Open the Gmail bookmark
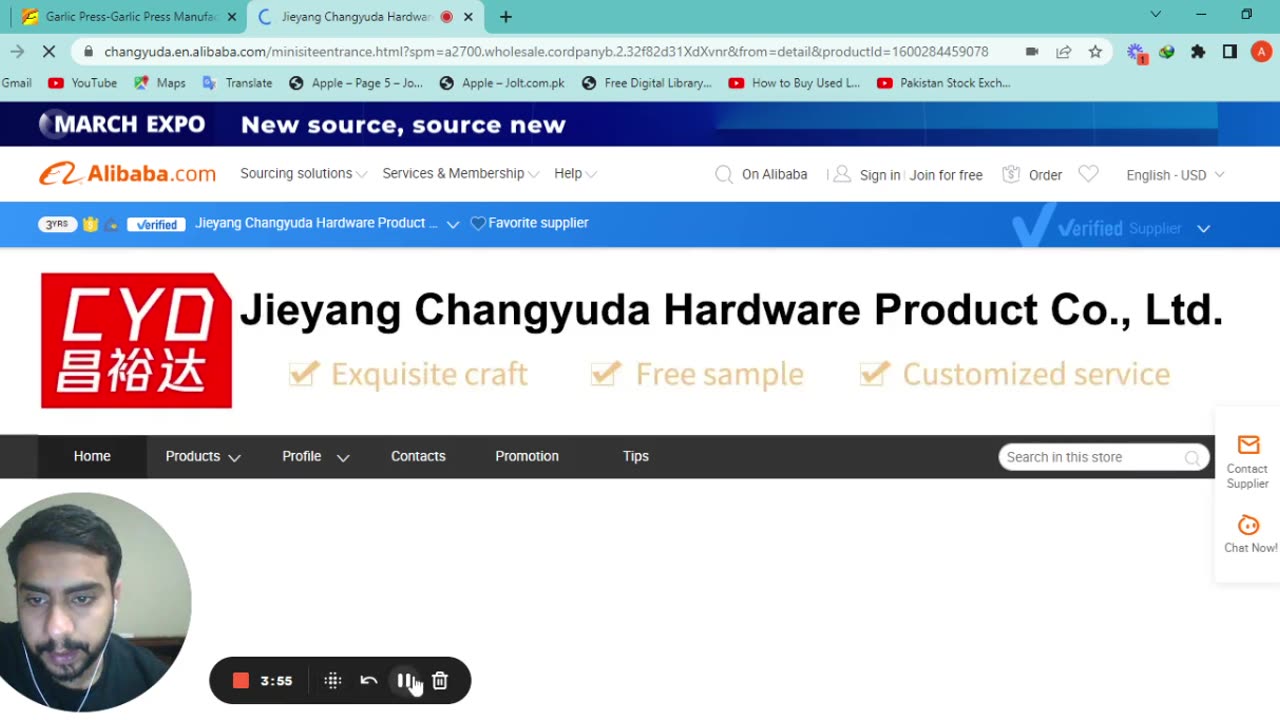1280x720 pixels. click(x=16, y=83)
